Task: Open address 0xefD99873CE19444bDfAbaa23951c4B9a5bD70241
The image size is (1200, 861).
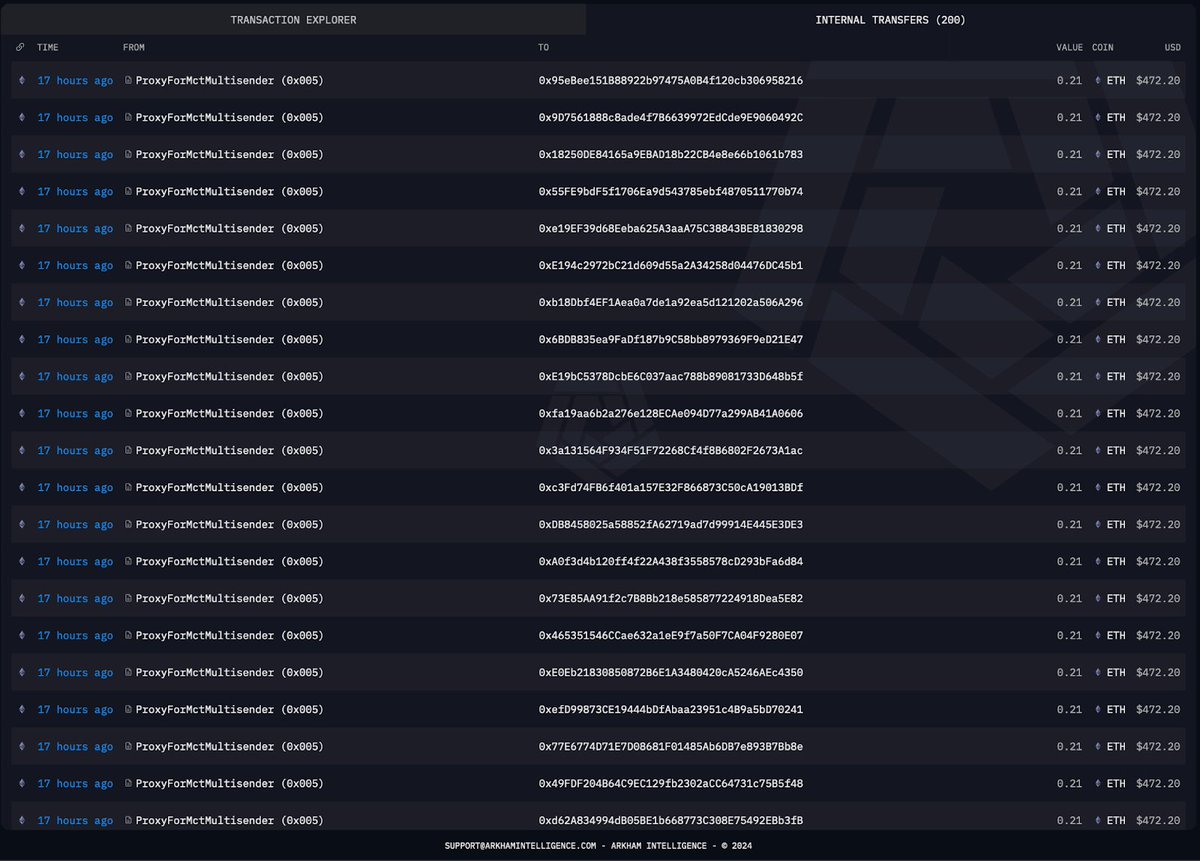Action: (x=670, y=710)
